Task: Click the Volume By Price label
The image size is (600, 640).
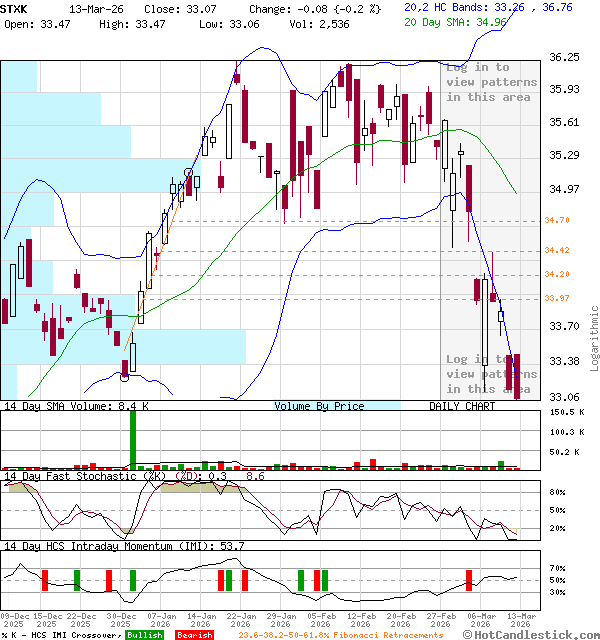Action: (319, 406)
